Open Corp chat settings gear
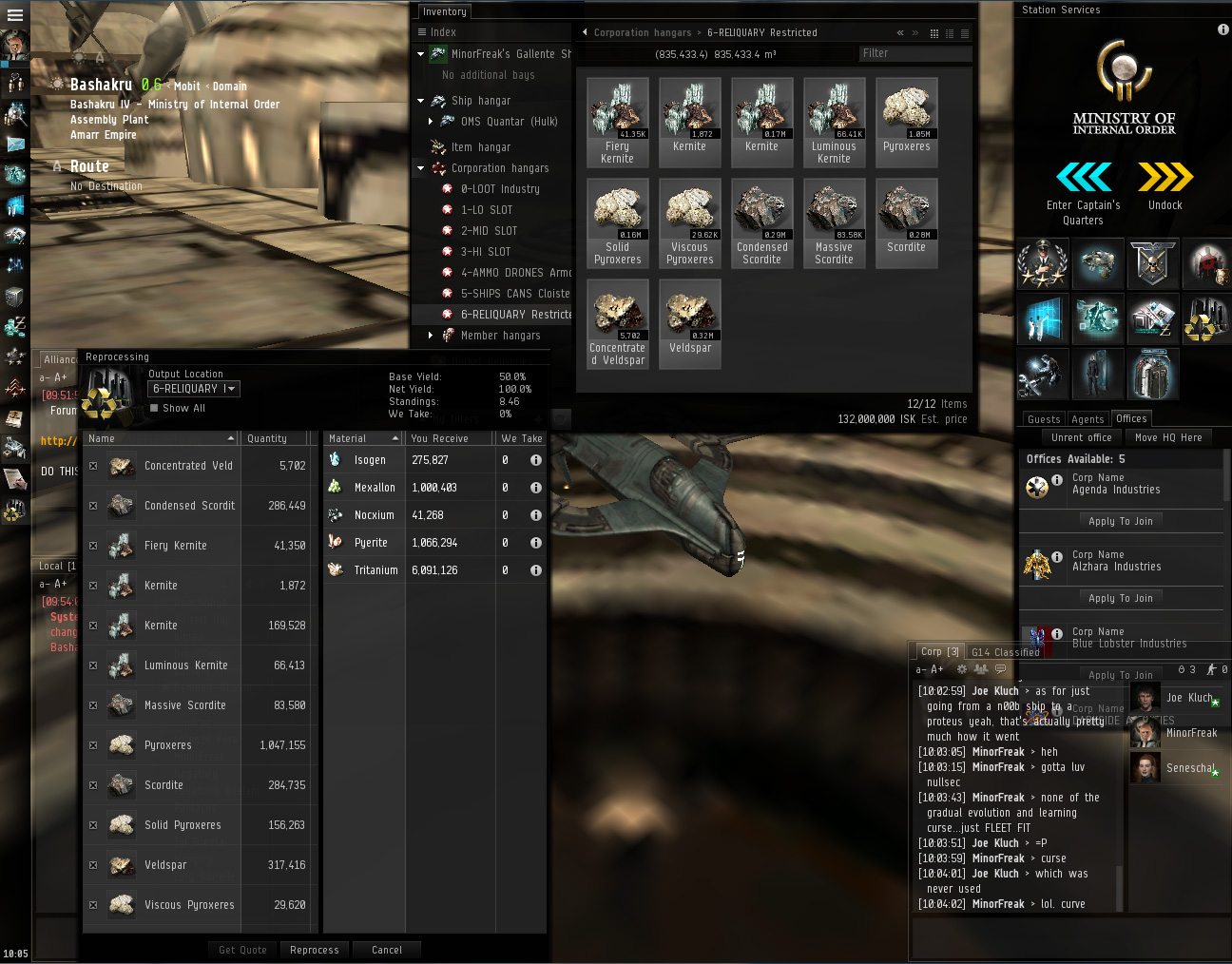Viewport: 1232px width, 964px height. pyautogui.click(x=962, y=669)
